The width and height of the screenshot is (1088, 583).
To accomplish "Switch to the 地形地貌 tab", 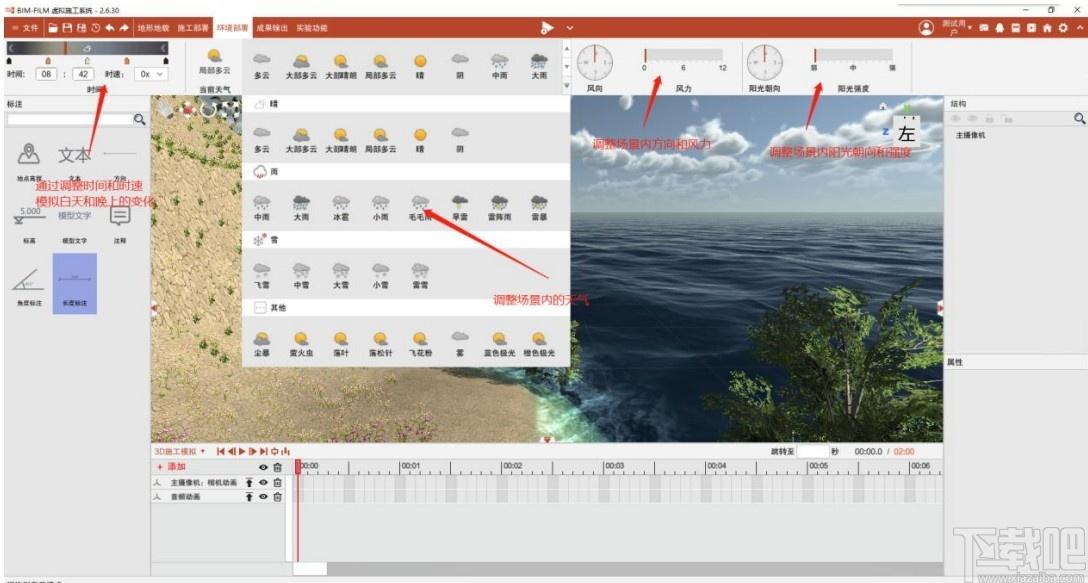I will click(x=153, y=28).
